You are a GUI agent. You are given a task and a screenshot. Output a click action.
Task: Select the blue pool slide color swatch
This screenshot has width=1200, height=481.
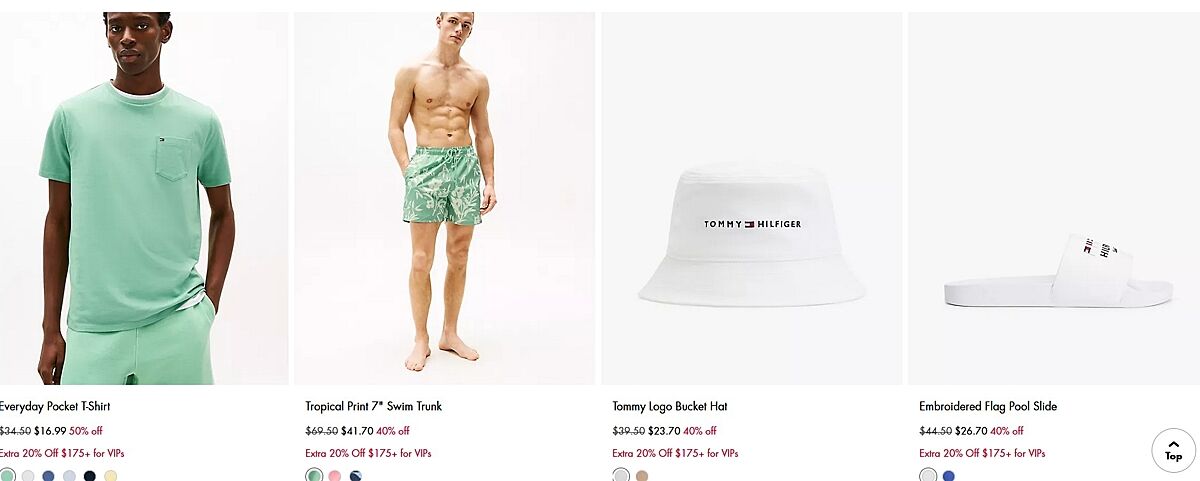pos(949,476)
